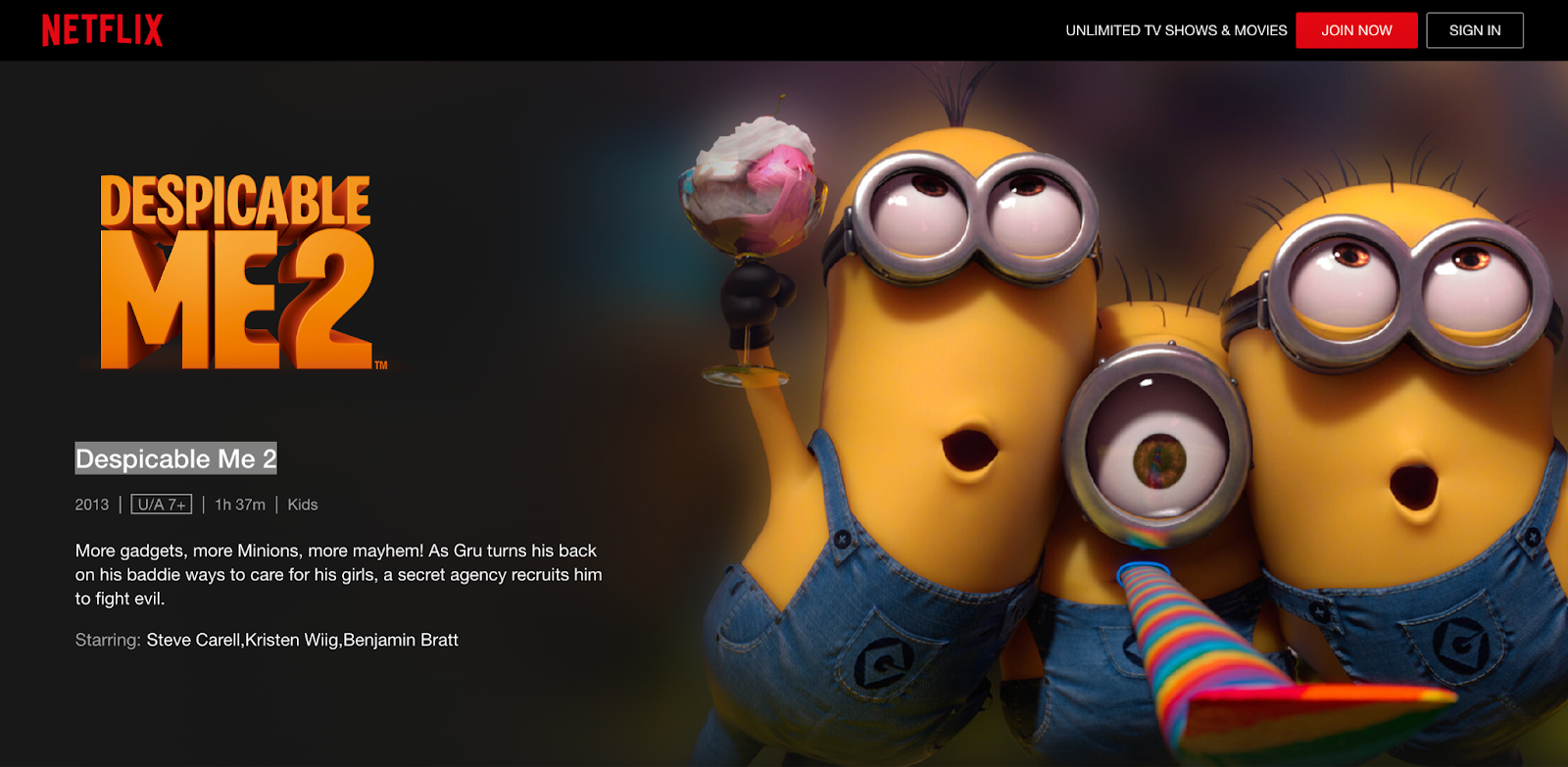The width and height of the screenshot is (1568, 767).
Task: Select the highlighted Despicable Me 2 title
Action: click(176, 458)
